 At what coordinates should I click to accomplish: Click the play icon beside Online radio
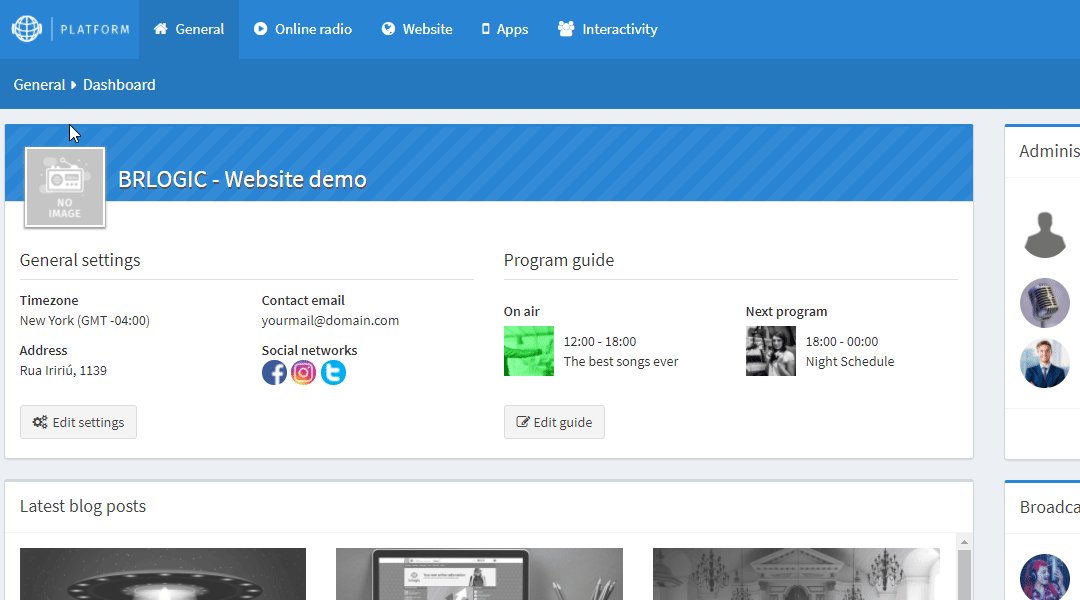tap(260, 29)
